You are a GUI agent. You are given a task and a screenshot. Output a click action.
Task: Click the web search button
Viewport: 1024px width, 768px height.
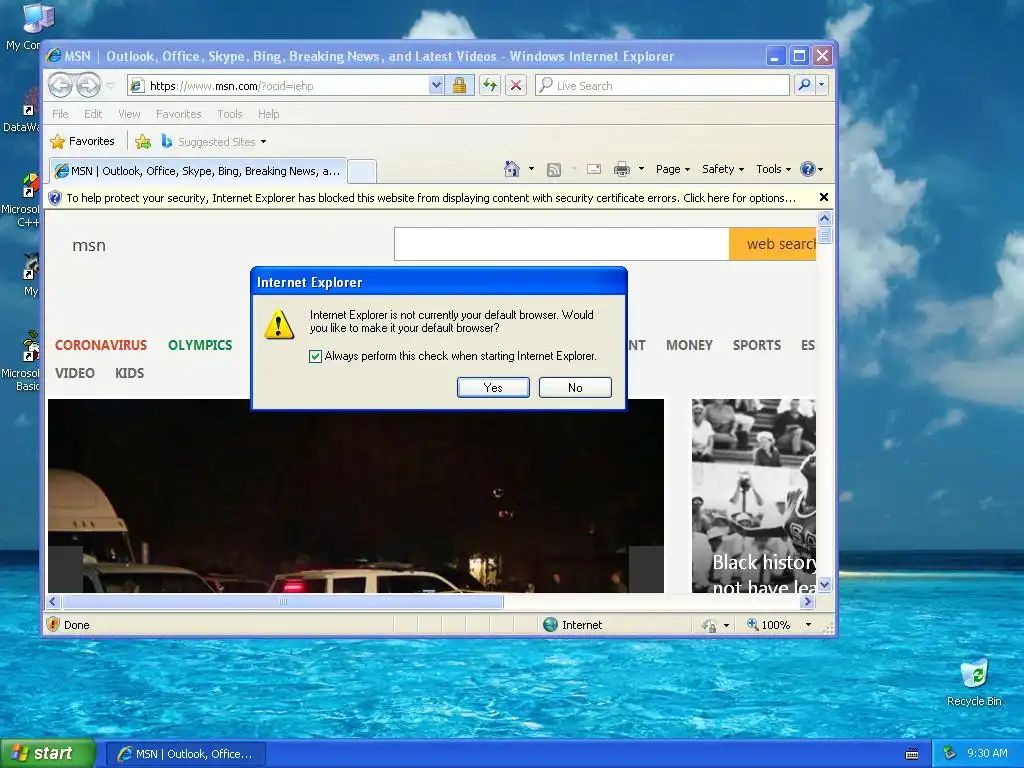(773, 244)
